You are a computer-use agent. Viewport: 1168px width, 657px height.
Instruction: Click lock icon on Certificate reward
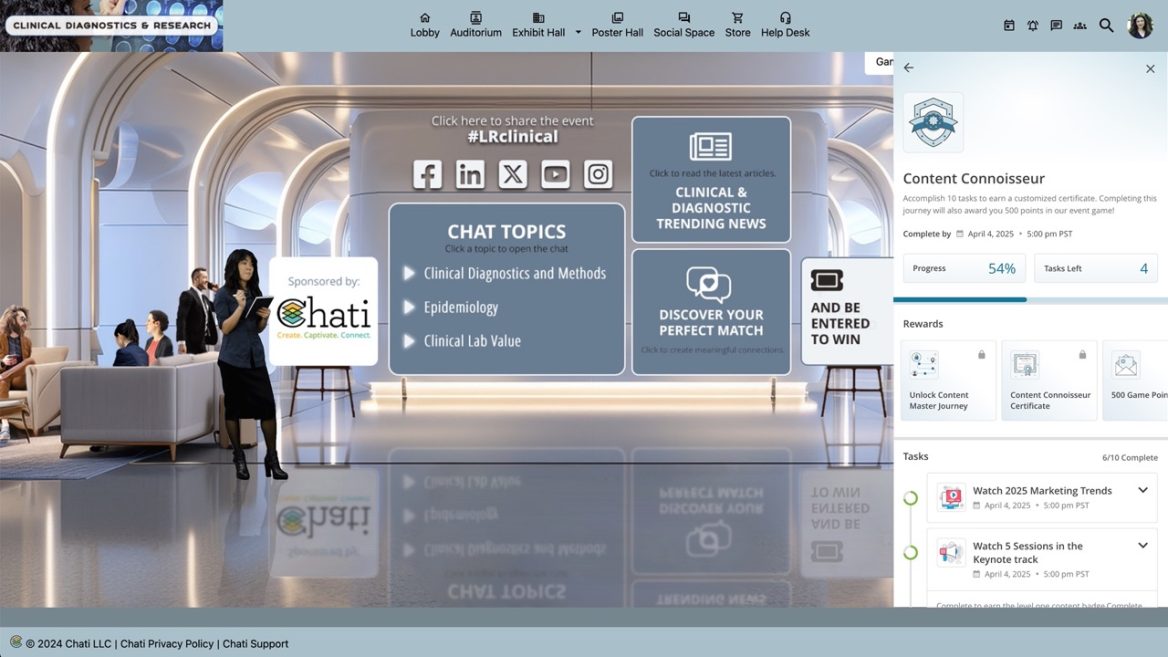[x=1082, y=355]
